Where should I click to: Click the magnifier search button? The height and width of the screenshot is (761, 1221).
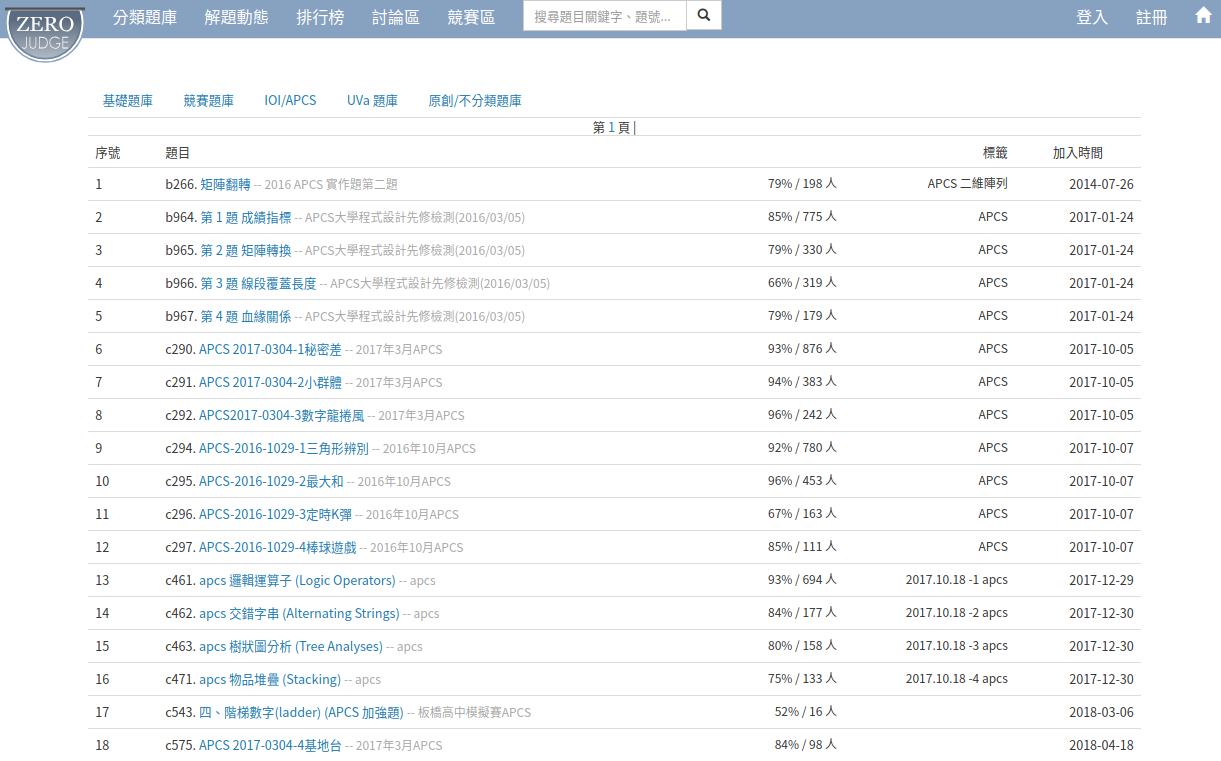704,16
